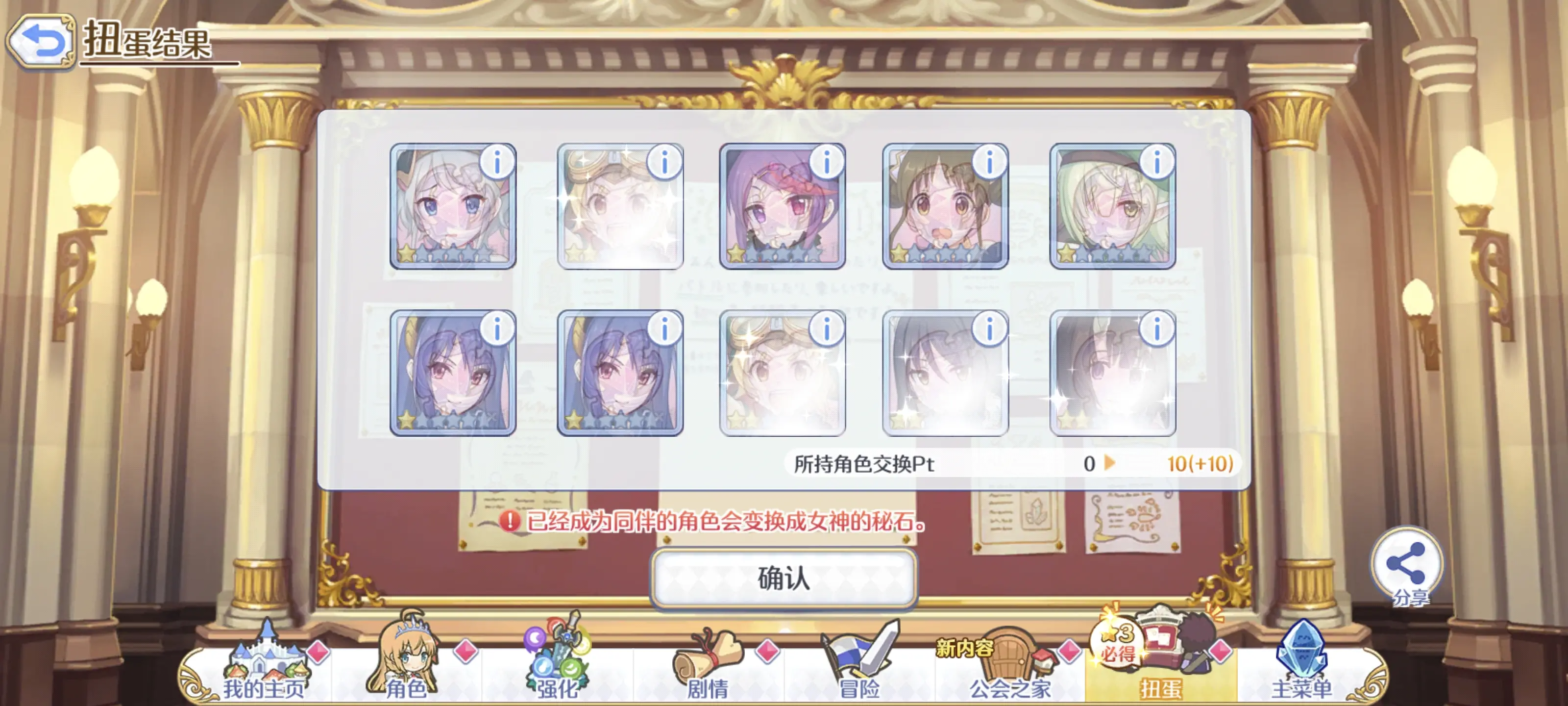View info of bottom-left blue-haired card
This screenshot has height=706, width=1568.
coord(497,329)
